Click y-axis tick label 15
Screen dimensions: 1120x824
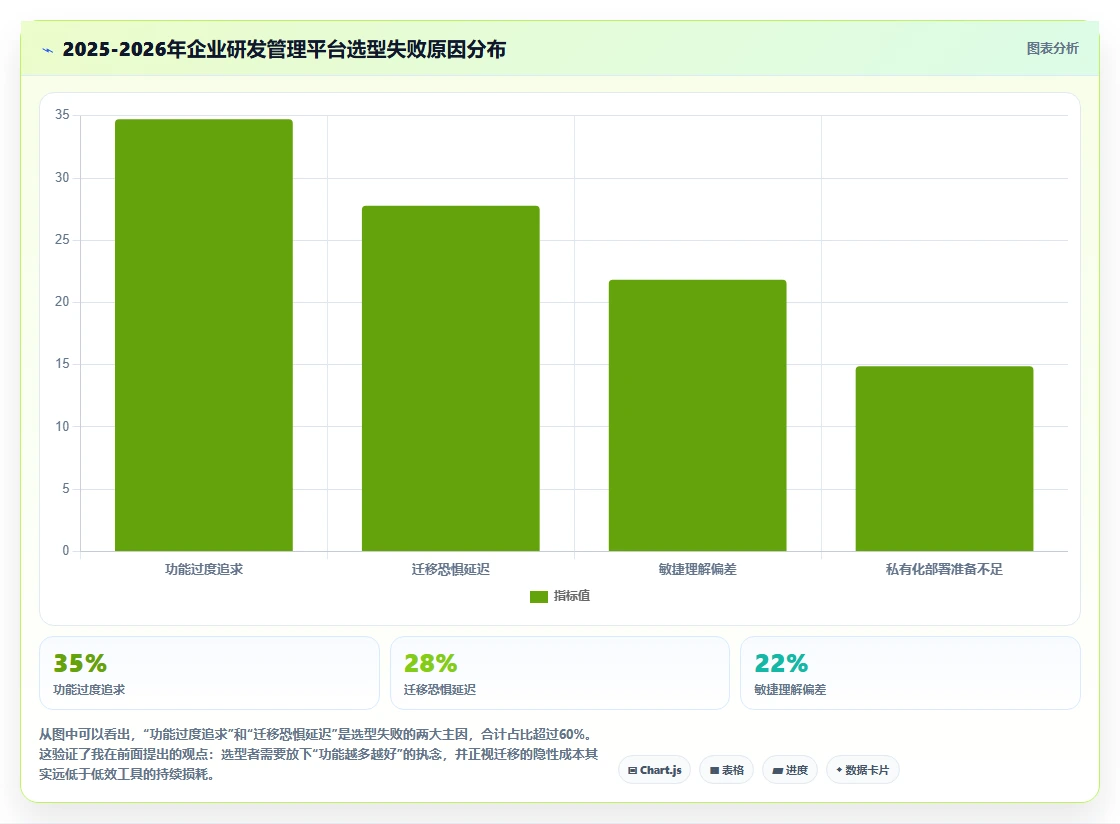[x=62, y=364]
